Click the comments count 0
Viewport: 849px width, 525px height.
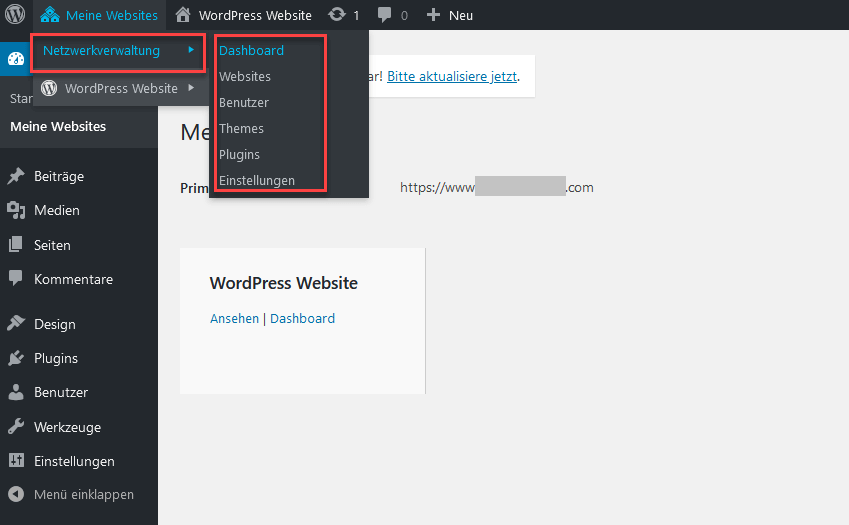point(404,16)
